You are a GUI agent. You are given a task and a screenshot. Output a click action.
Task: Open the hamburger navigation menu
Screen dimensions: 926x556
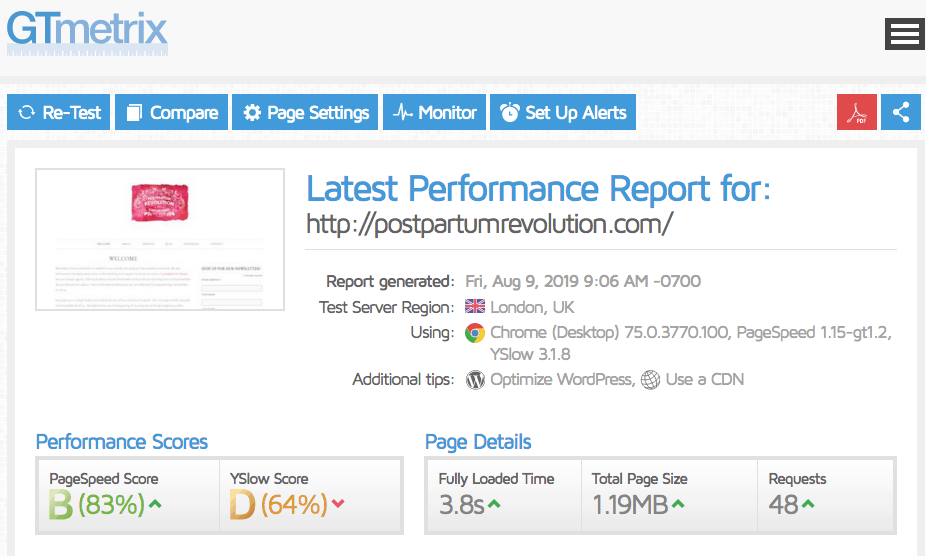coord(905,34)
